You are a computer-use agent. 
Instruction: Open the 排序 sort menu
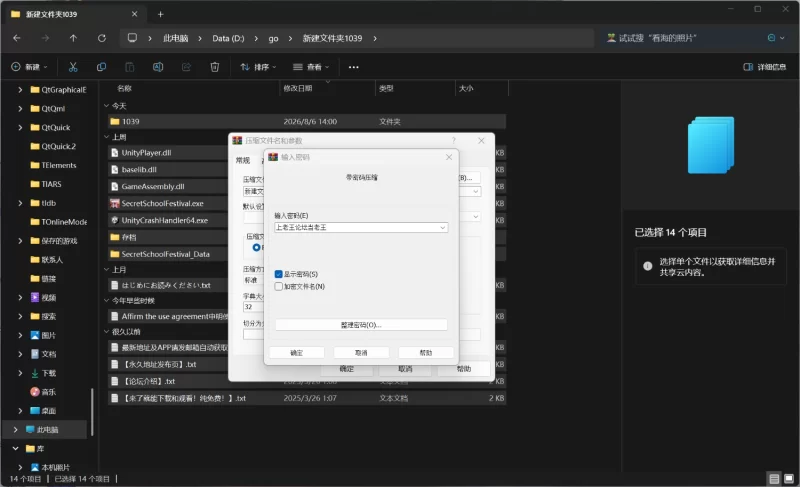tap(258, 67)
